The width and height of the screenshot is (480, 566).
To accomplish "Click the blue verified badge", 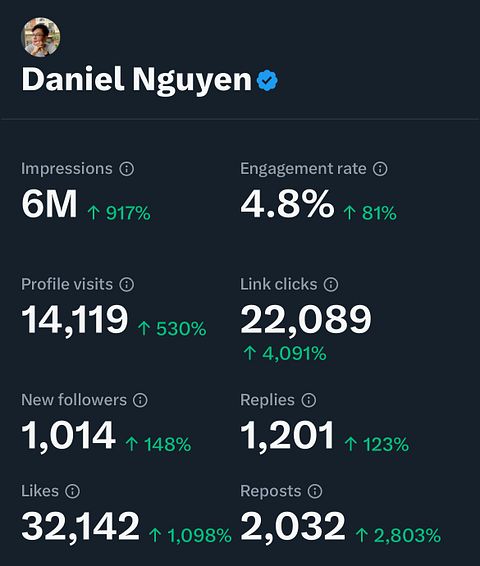I will coord(267,80).
